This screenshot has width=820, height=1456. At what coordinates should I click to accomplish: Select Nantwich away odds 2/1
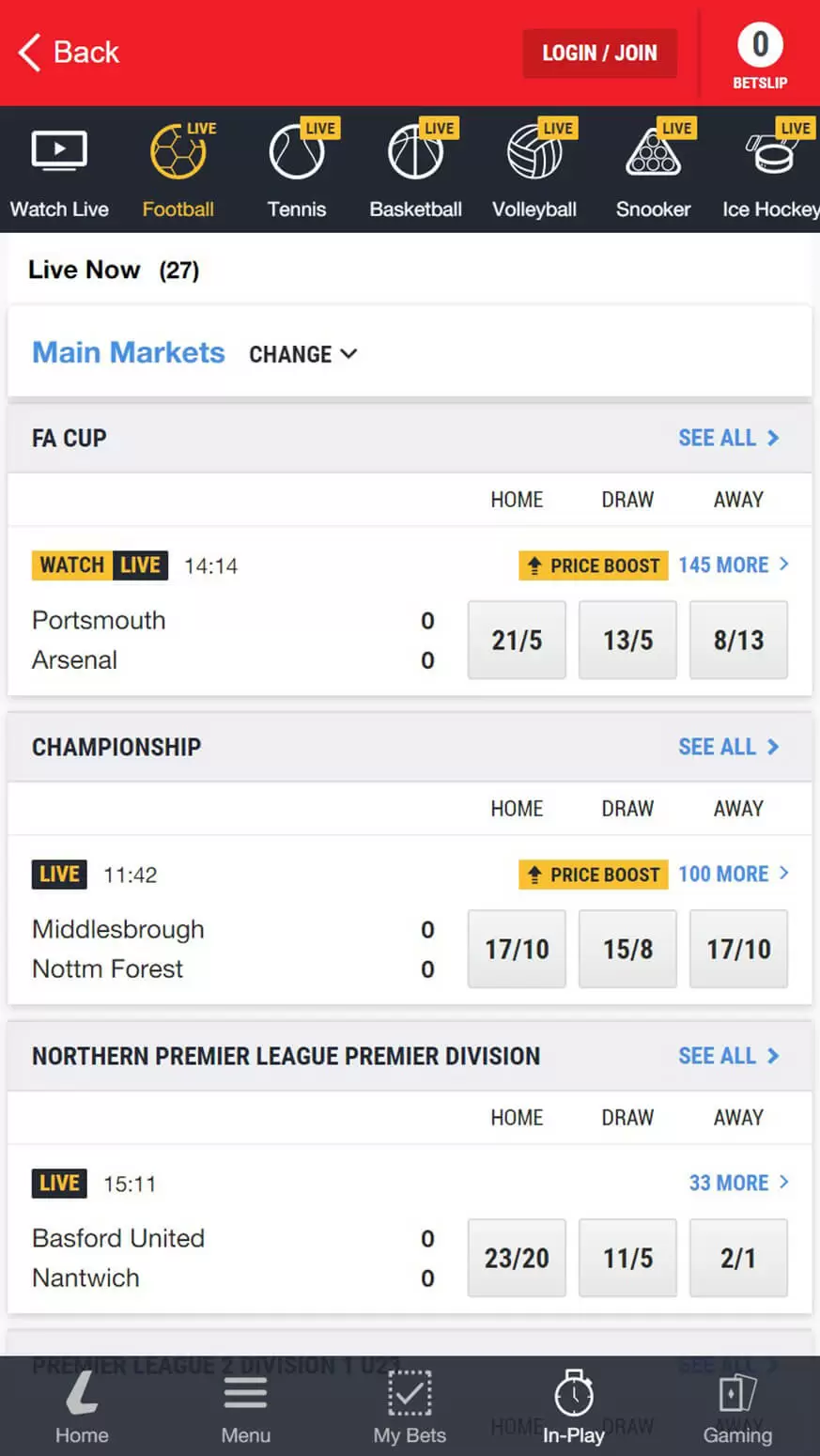738,1258
